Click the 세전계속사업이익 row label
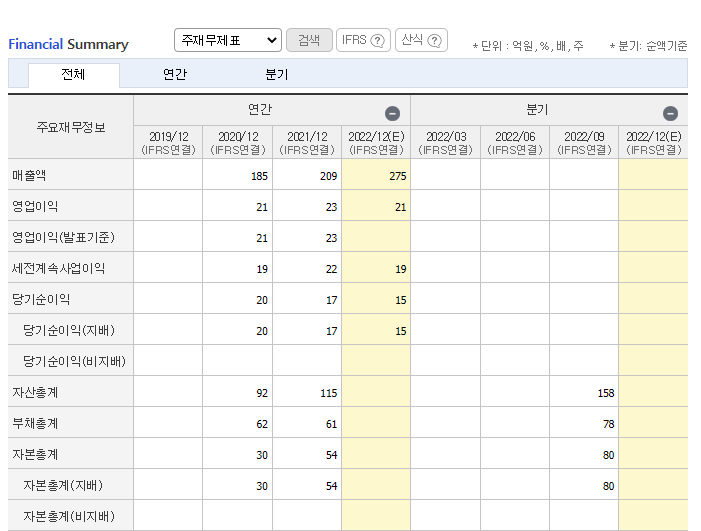The image size is (701, 531). point(59,268)
